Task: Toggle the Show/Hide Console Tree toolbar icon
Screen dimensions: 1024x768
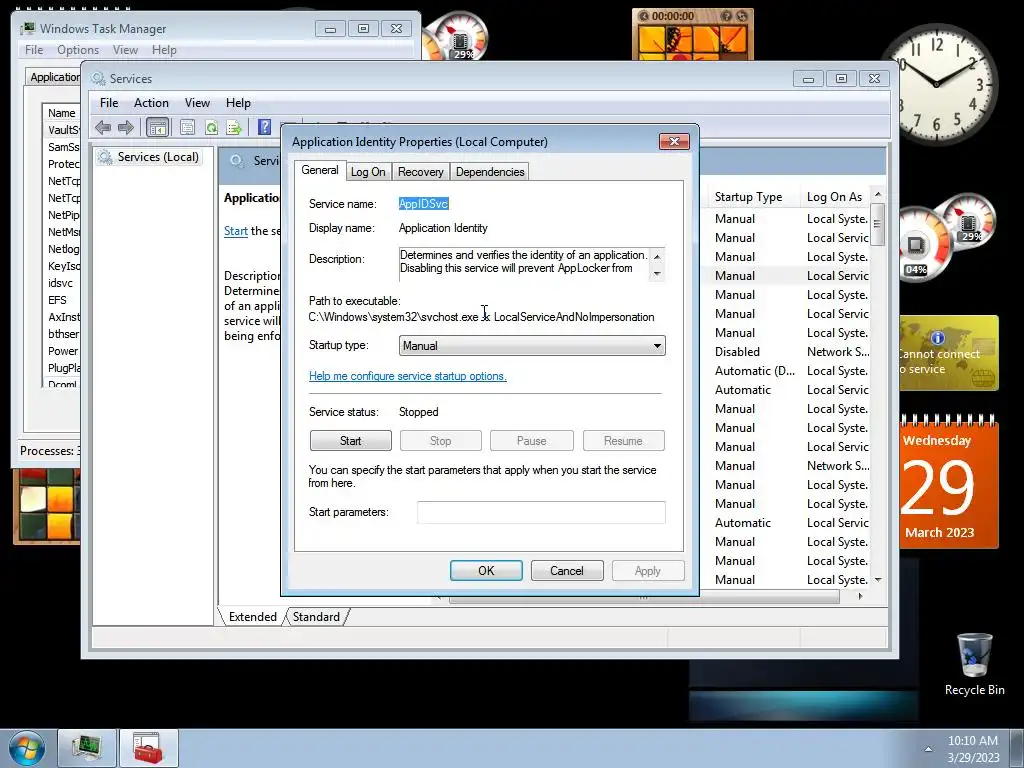Action: click(157, 127)
